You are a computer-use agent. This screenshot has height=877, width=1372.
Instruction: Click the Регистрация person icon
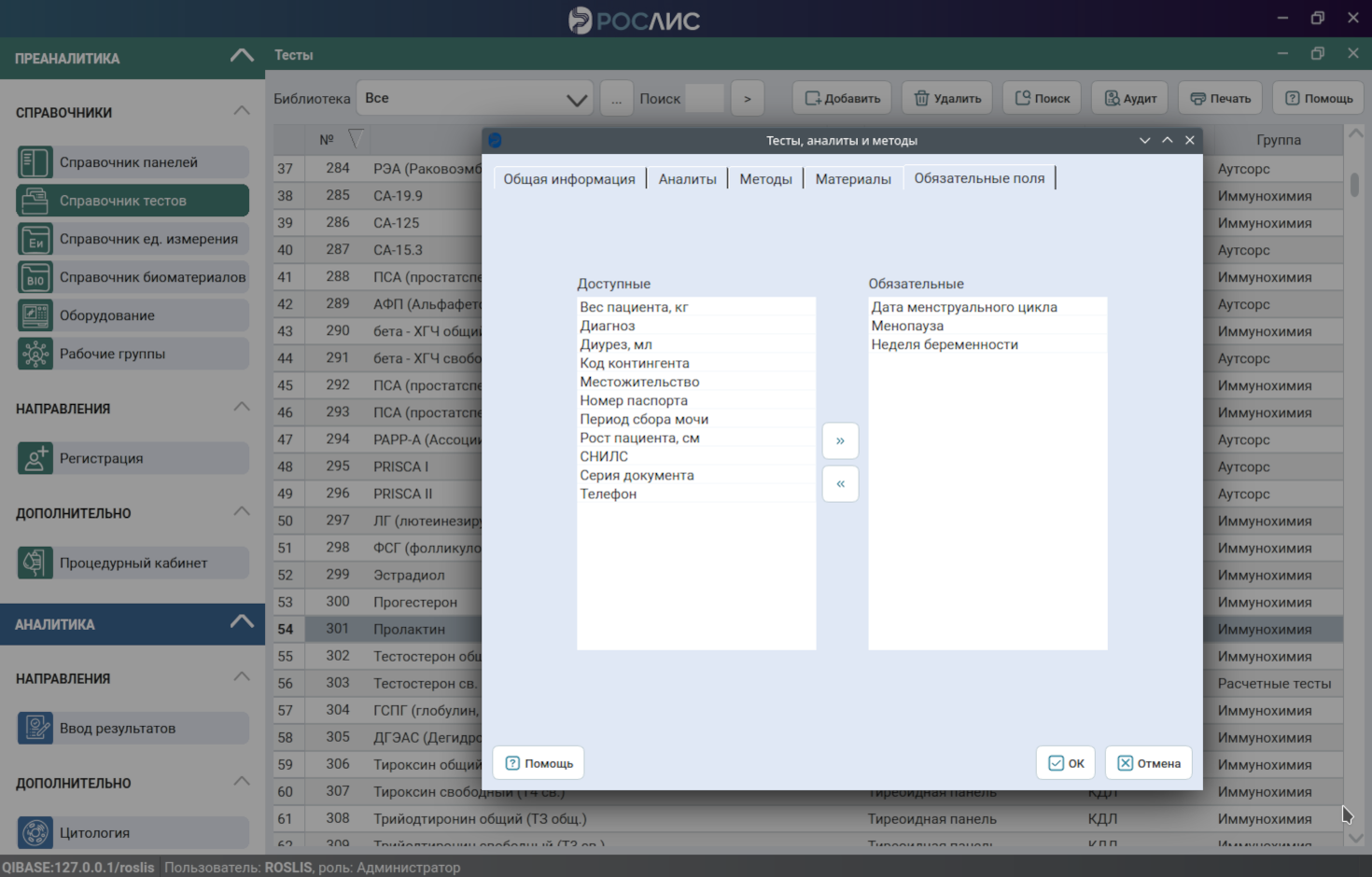pyautogui.click(x=35, y=458)
